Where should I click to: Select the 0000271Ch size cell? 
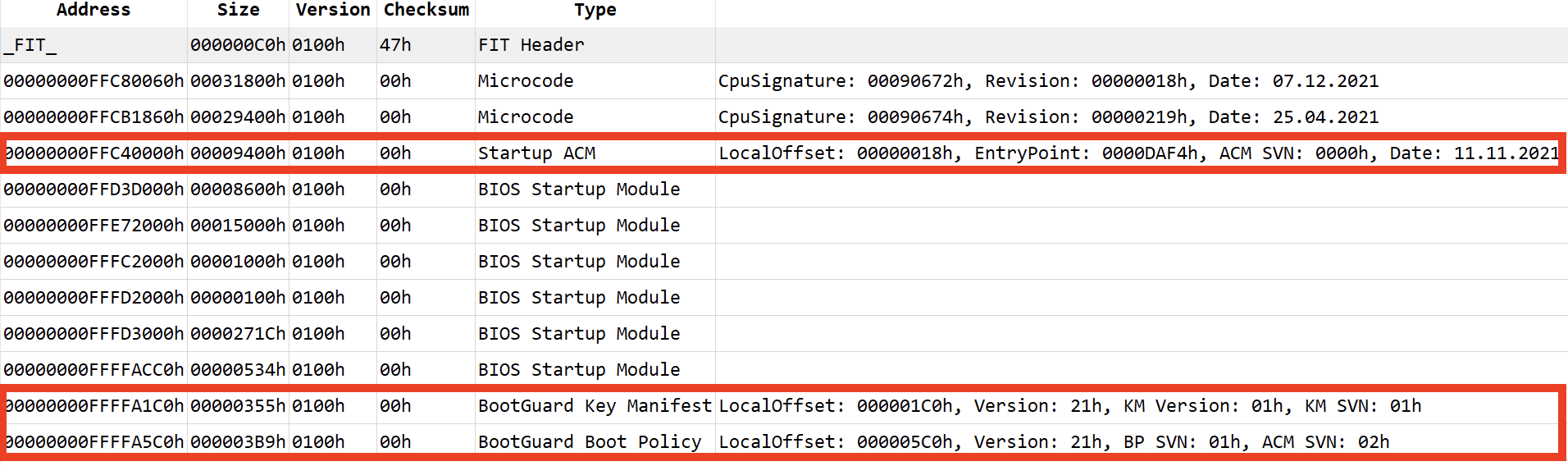[x=238, y=334]
